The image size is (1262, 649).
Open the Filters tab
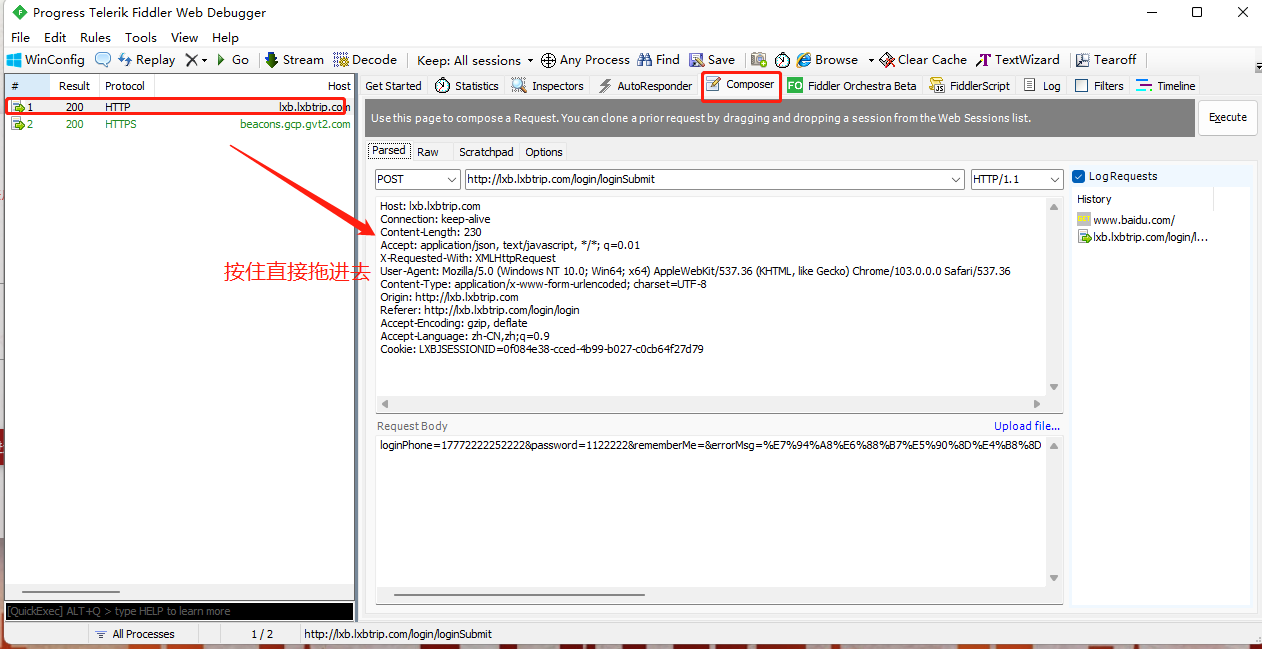1099,86
